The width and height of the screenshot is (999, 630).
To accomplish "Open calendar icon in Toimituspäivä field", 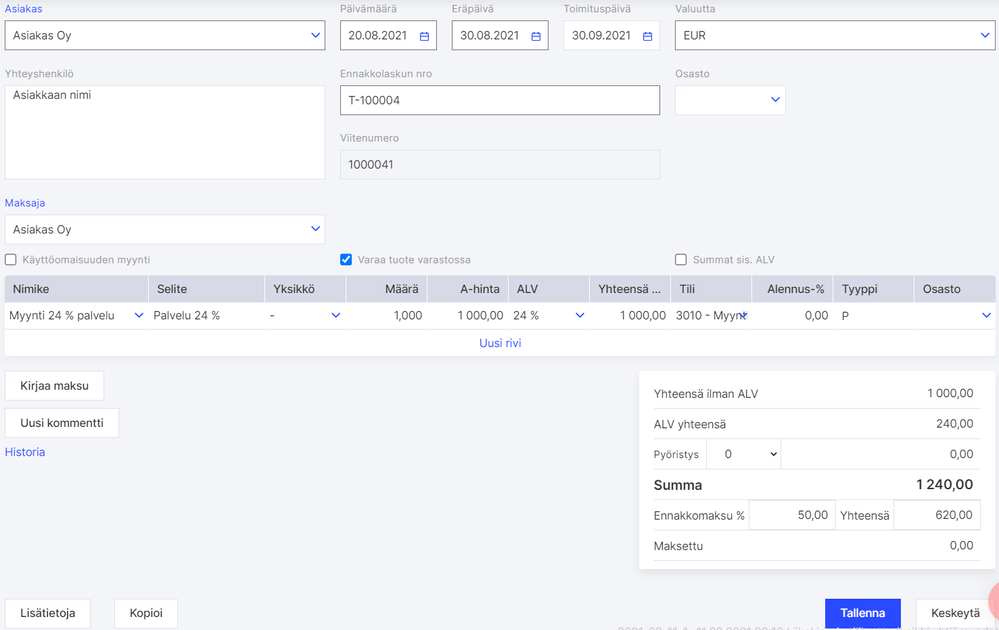I will (x=647, y=36).
